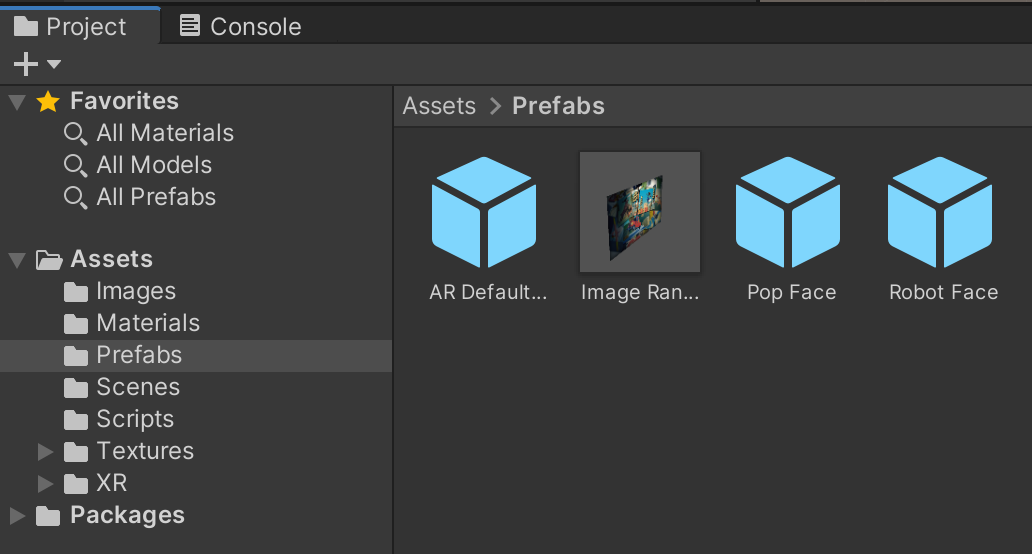Image resolution: width=1032 pixels, height=554 pixels.
Task: Expand the Textures folder arrow
Action: [45, 452]
